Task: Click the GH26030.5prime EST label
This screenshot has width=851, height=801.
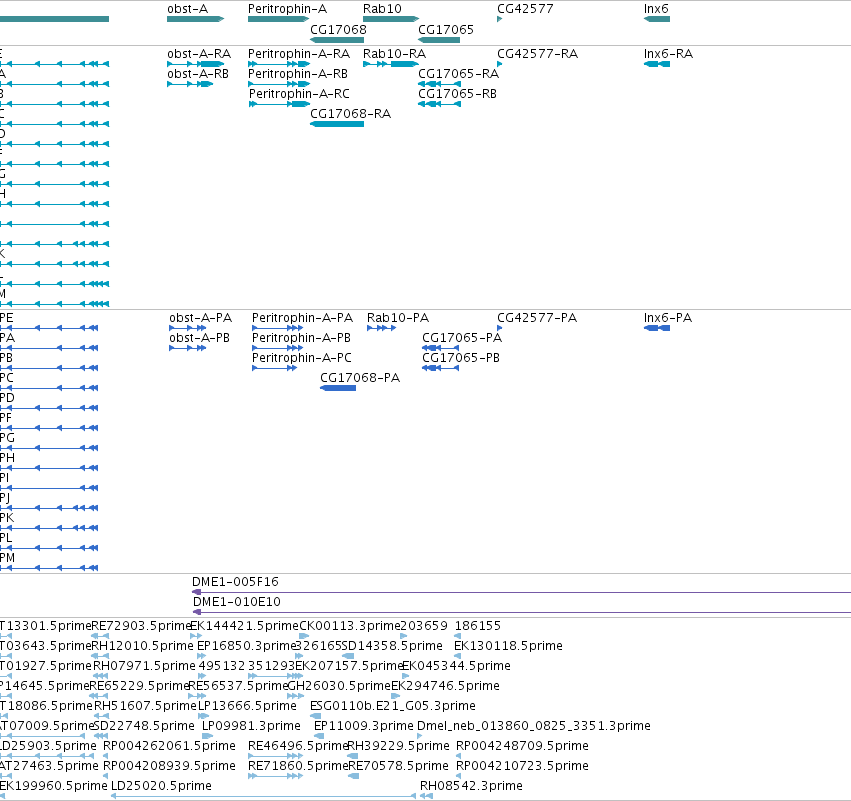Action: pos(339,686)
